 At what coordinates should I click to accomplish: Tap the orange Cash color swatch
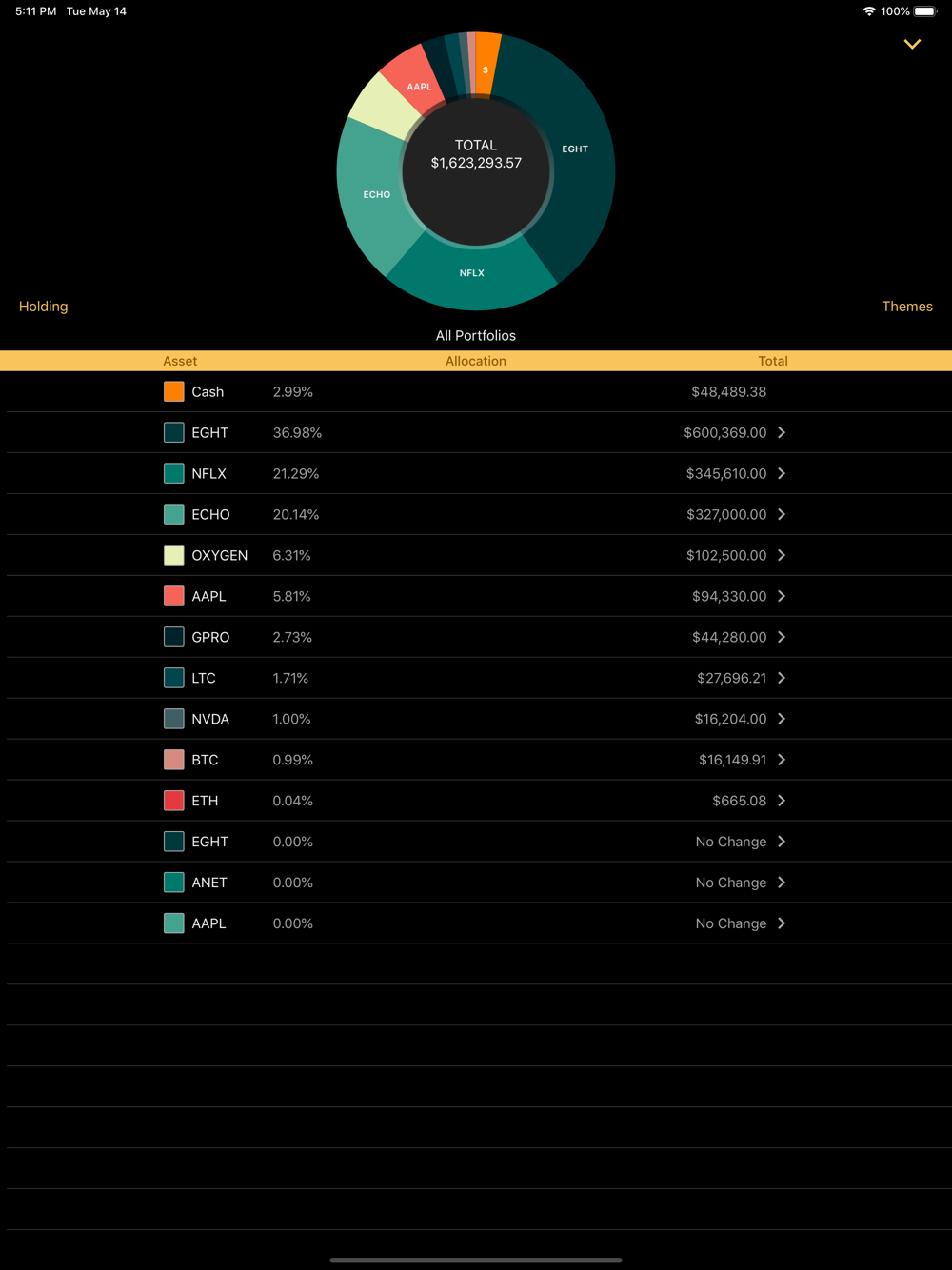tap(174, 391)
